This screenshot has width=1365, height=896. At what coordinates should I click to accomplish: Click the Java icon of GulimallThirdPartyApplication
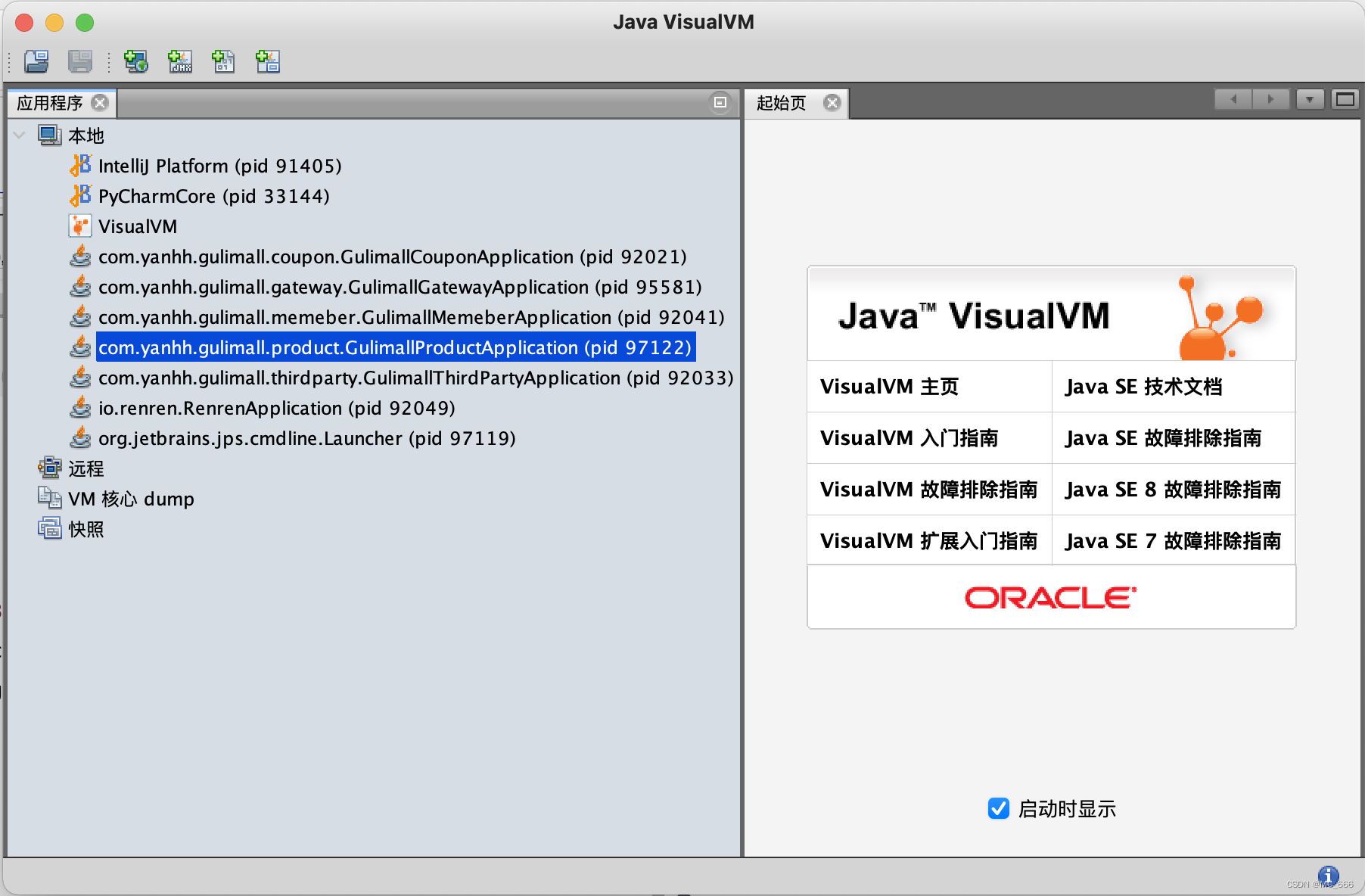click(80, 378)
